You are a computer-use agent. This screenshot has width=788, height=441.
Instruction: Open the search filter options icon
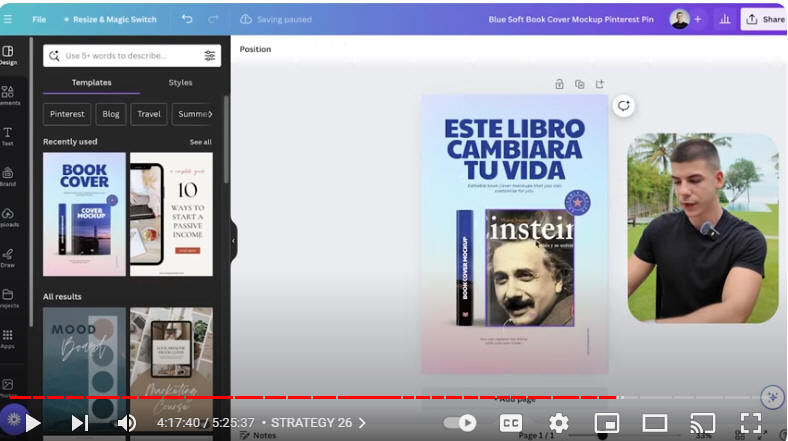[x=210, y=56]
